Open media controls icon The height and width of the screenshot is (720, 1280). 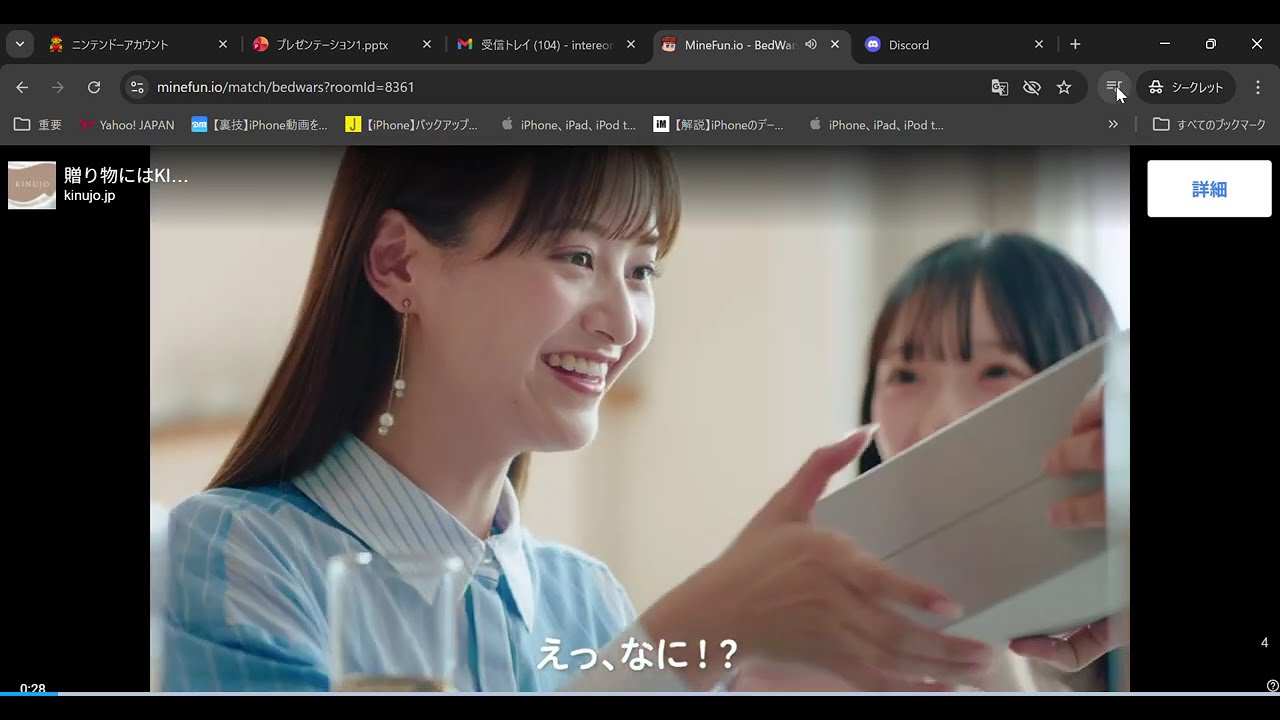(x=1113, y=87)
